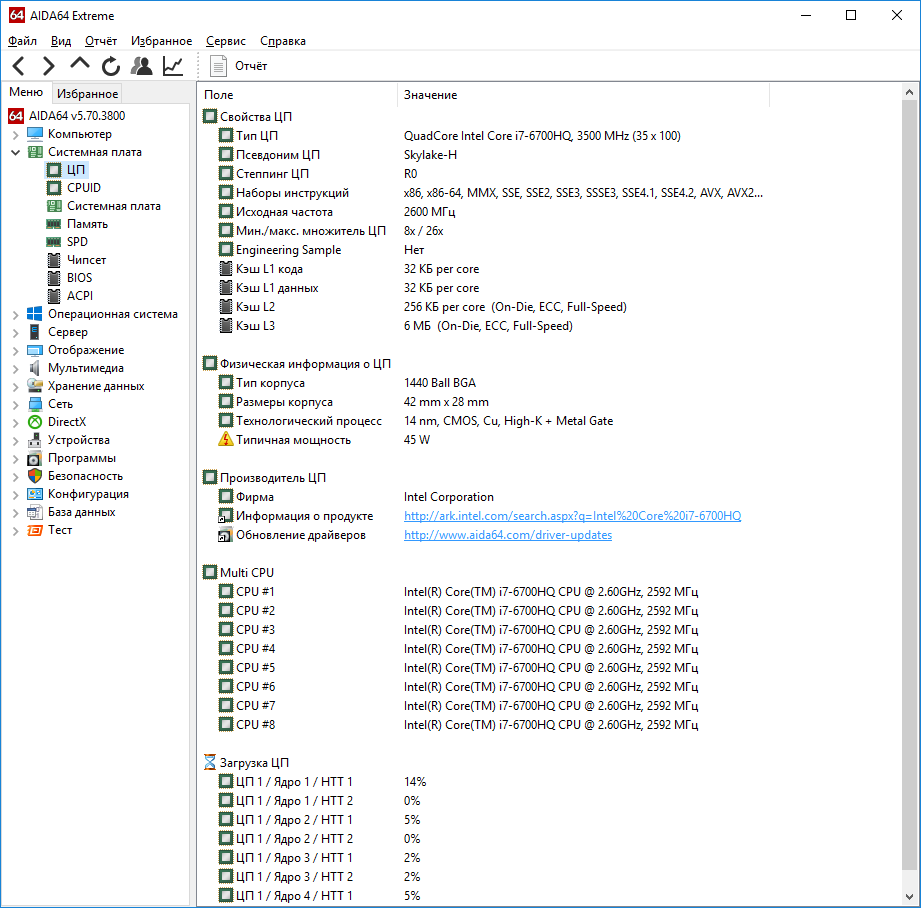921x908 pixels.
Task: Open the Отчёт menu in the menu bar
Action: click(101, 41)
